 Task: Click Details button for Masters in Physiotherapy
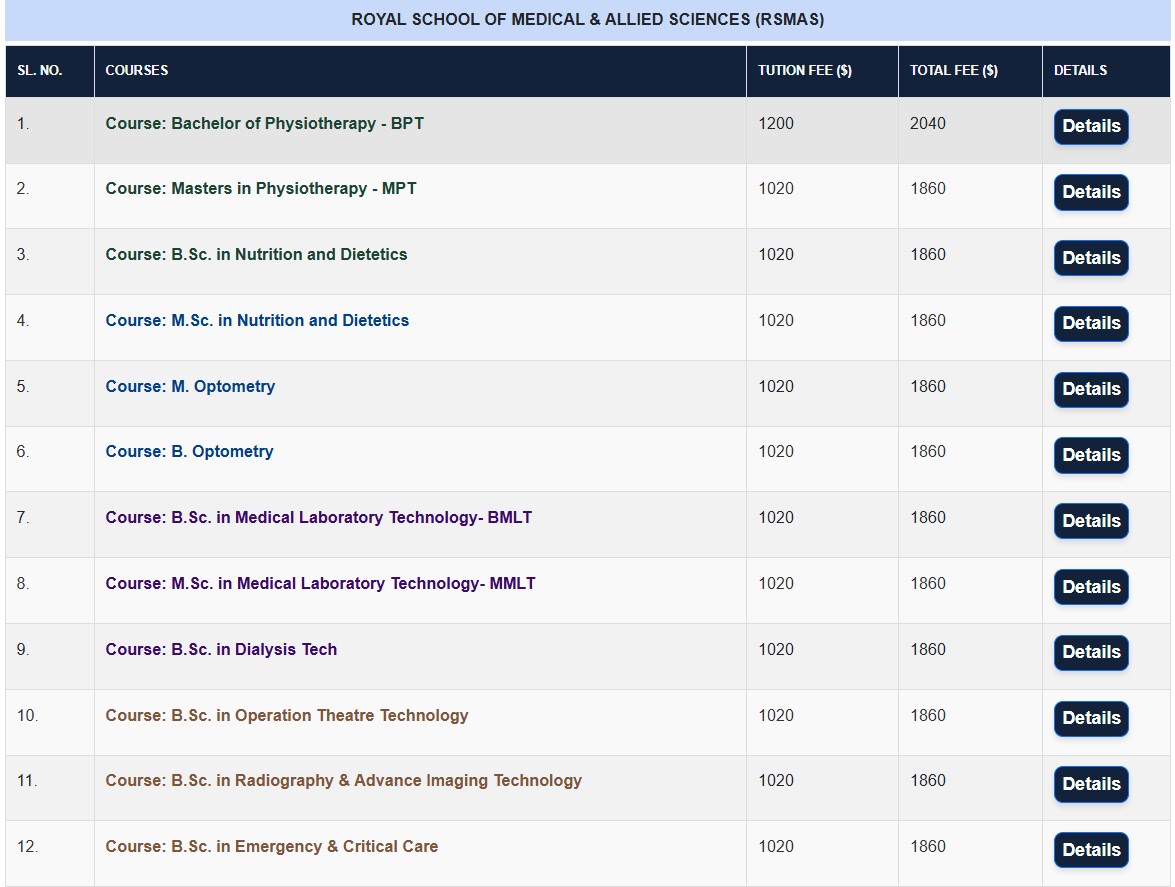[1090, 192]
